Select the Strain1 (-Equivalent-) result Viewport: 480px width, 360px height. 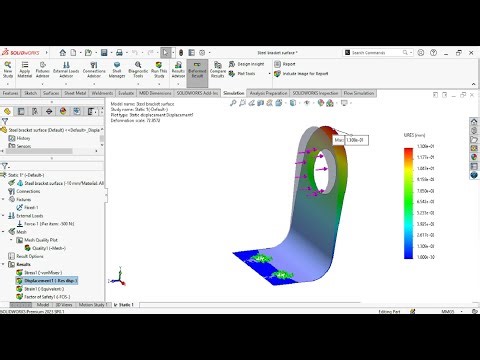click(x=40, y=289)
